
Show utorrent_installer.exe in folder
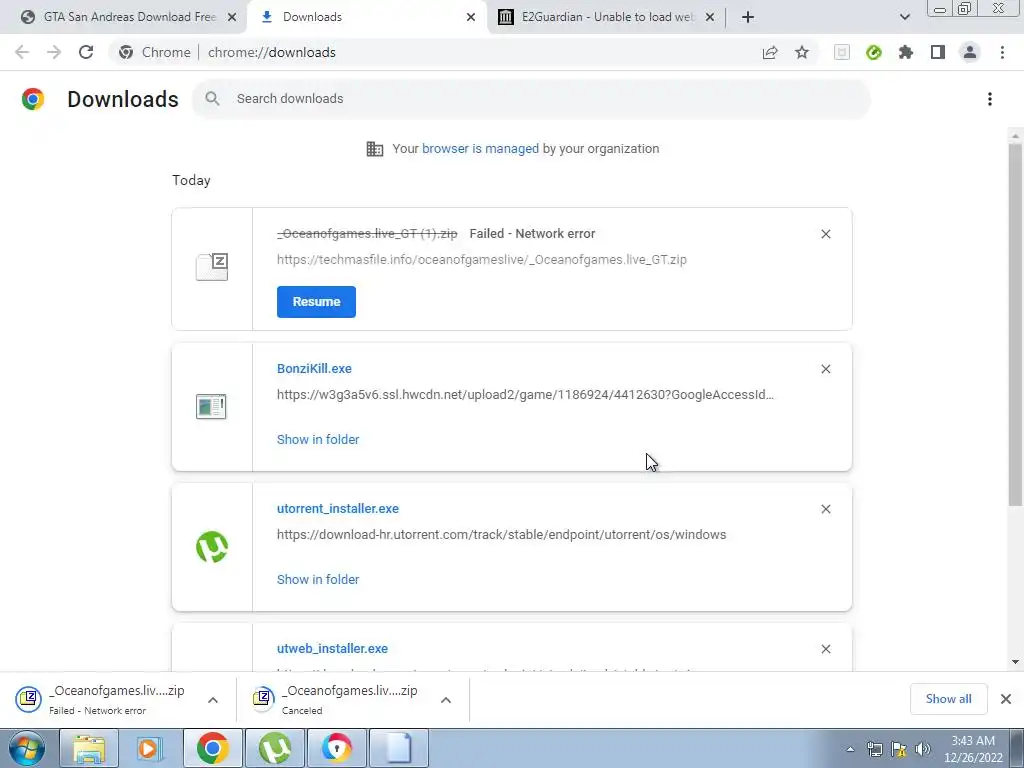(318, 579)
